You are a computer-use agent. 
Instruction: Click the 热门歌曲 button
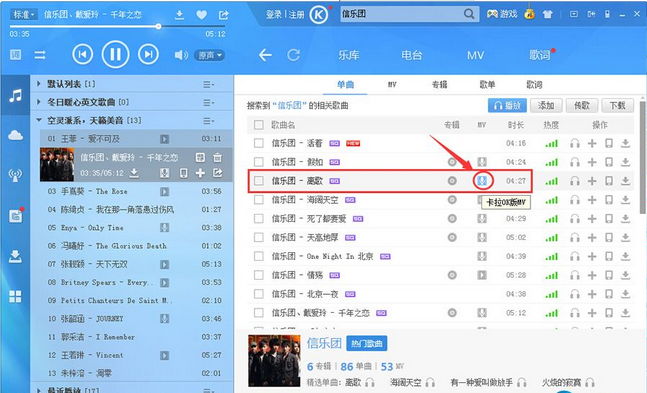coord(366,343)
